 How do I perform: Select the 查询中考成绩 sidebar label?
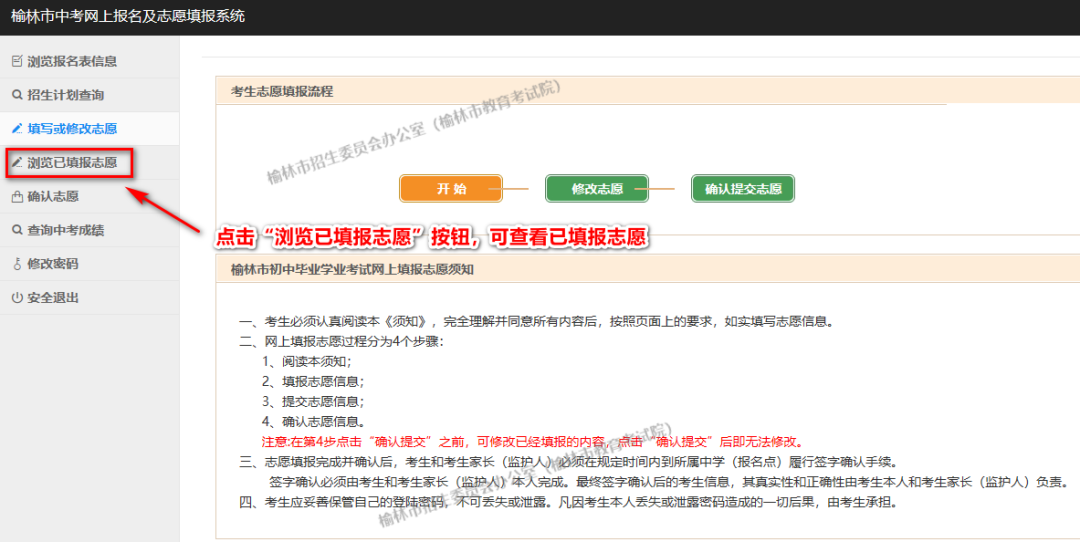[x=66, y=230]
